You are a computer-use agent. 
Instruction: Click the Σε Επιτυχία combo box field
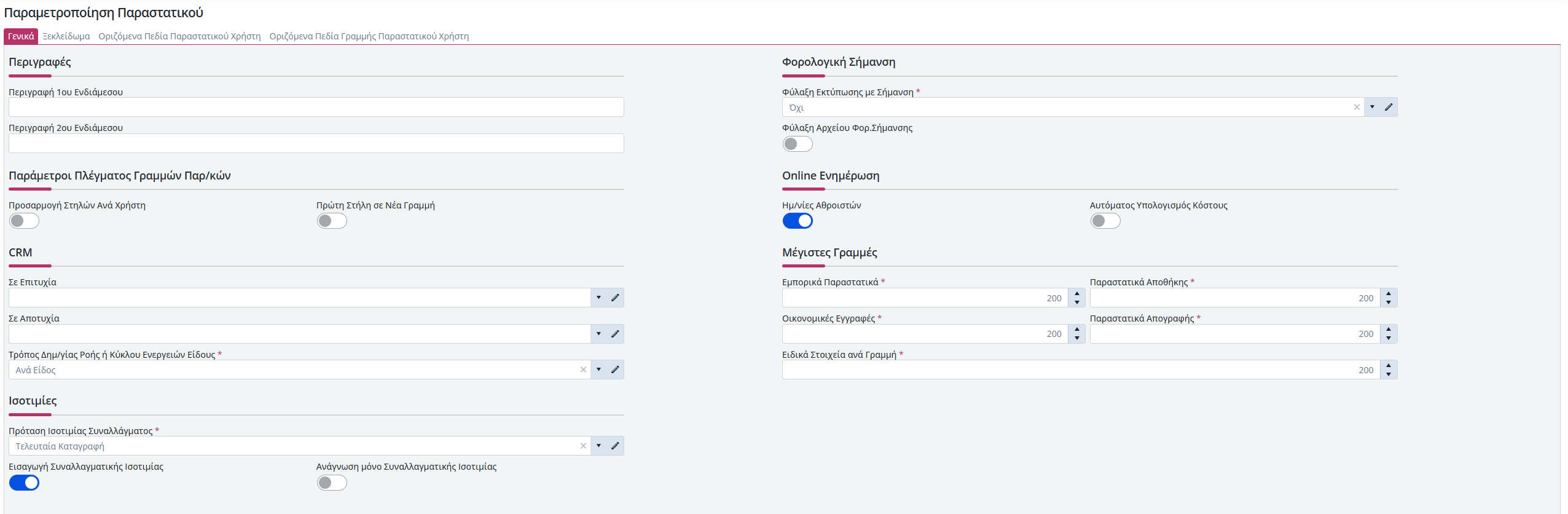[x=300, y=298]
